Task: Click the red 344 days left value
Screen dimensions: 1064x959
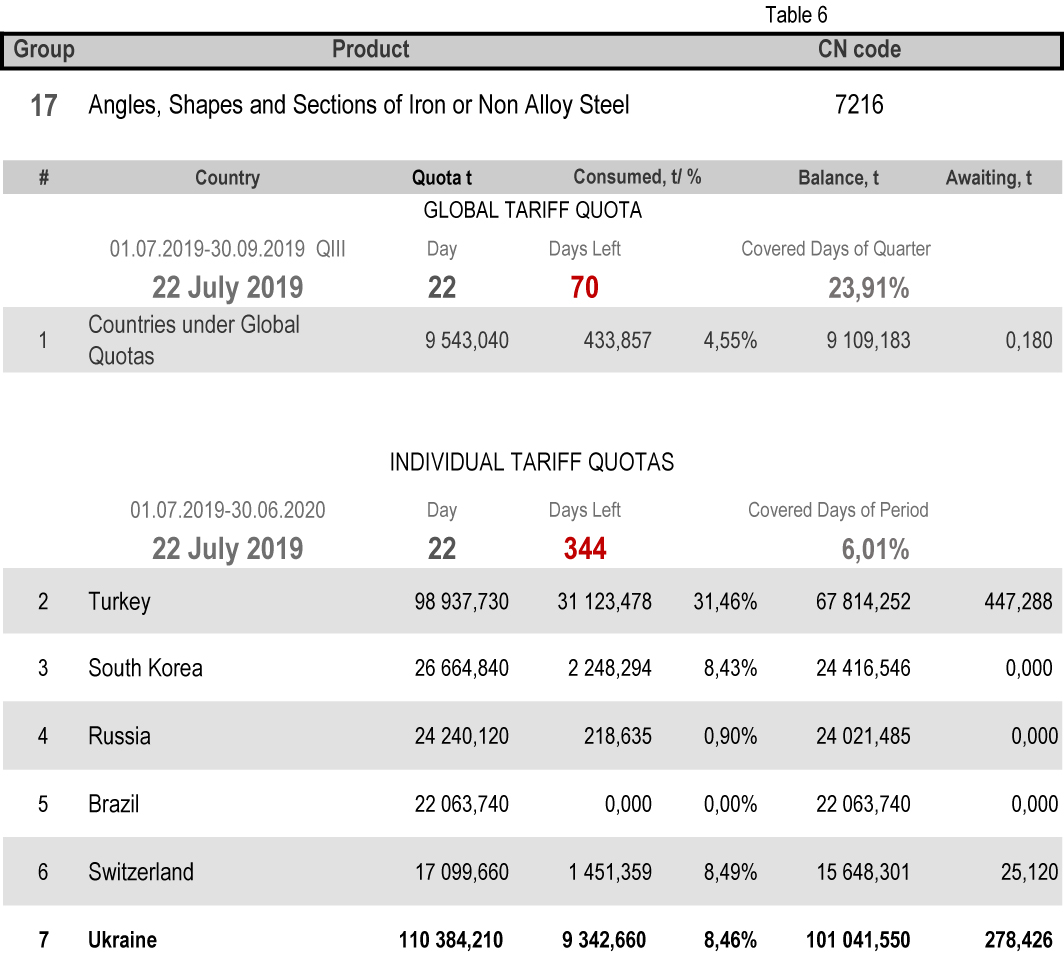Action: (584, 549)
